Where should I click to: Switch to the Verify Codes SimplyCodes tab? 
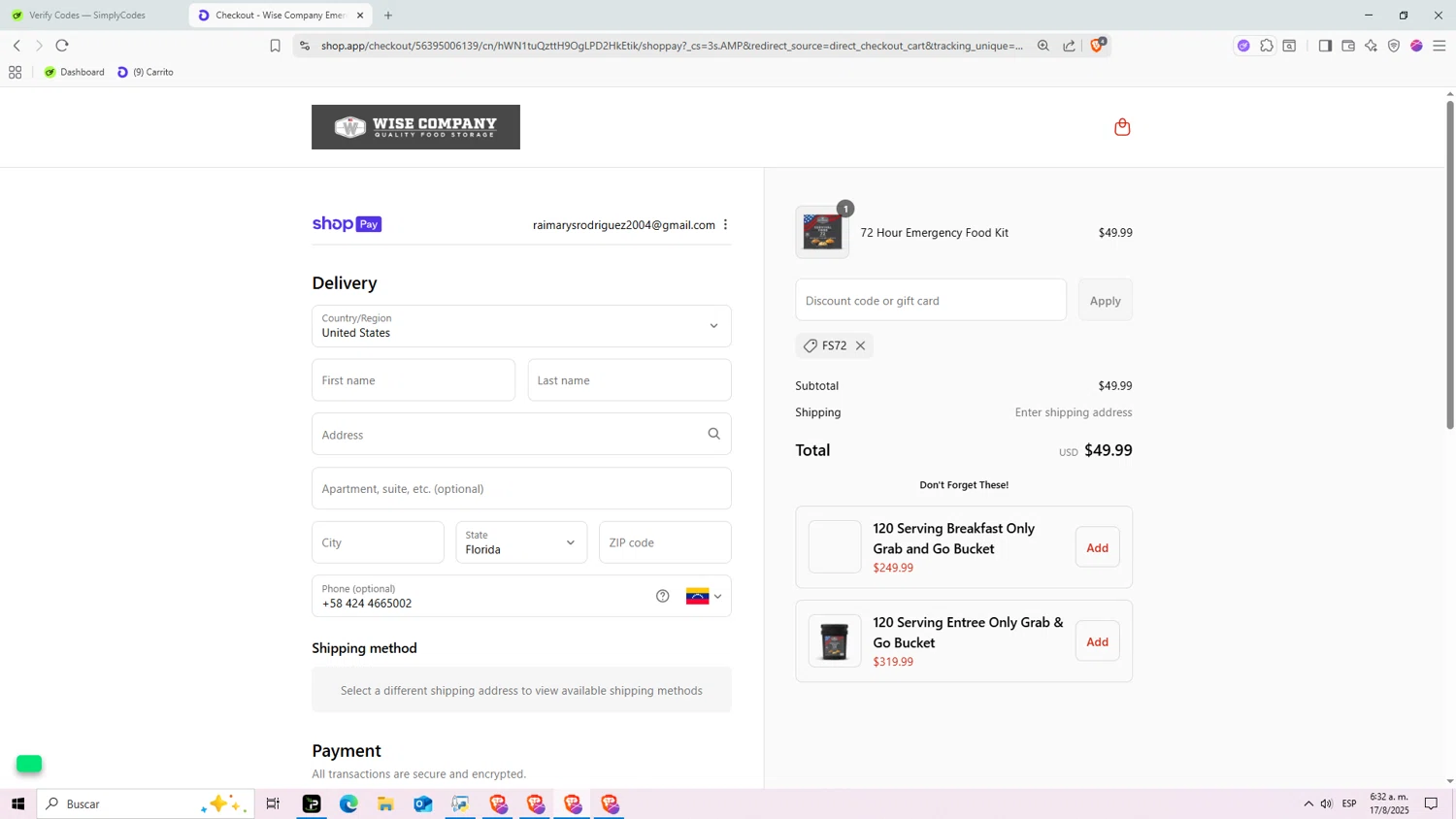click(x=87, y=15)
